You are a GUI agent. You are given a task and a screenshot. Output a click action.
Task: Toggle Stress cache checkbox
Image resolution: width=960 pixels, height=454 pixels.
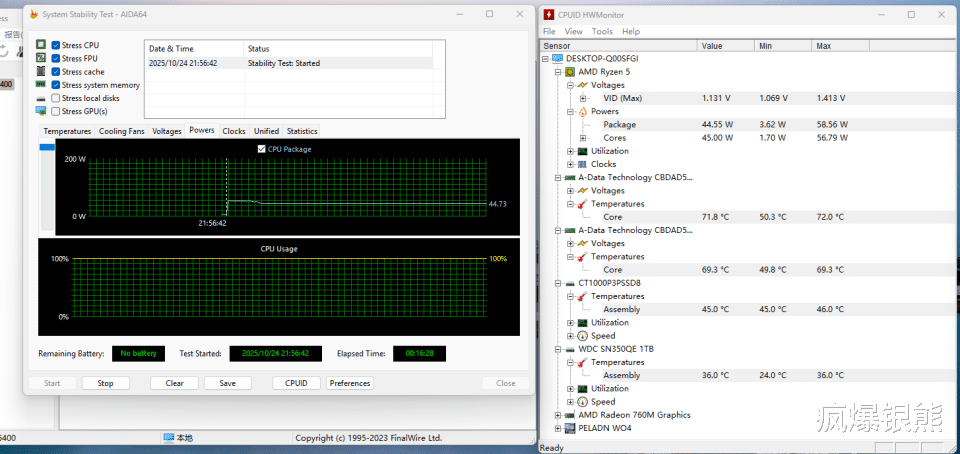click(x=56, y=72)
